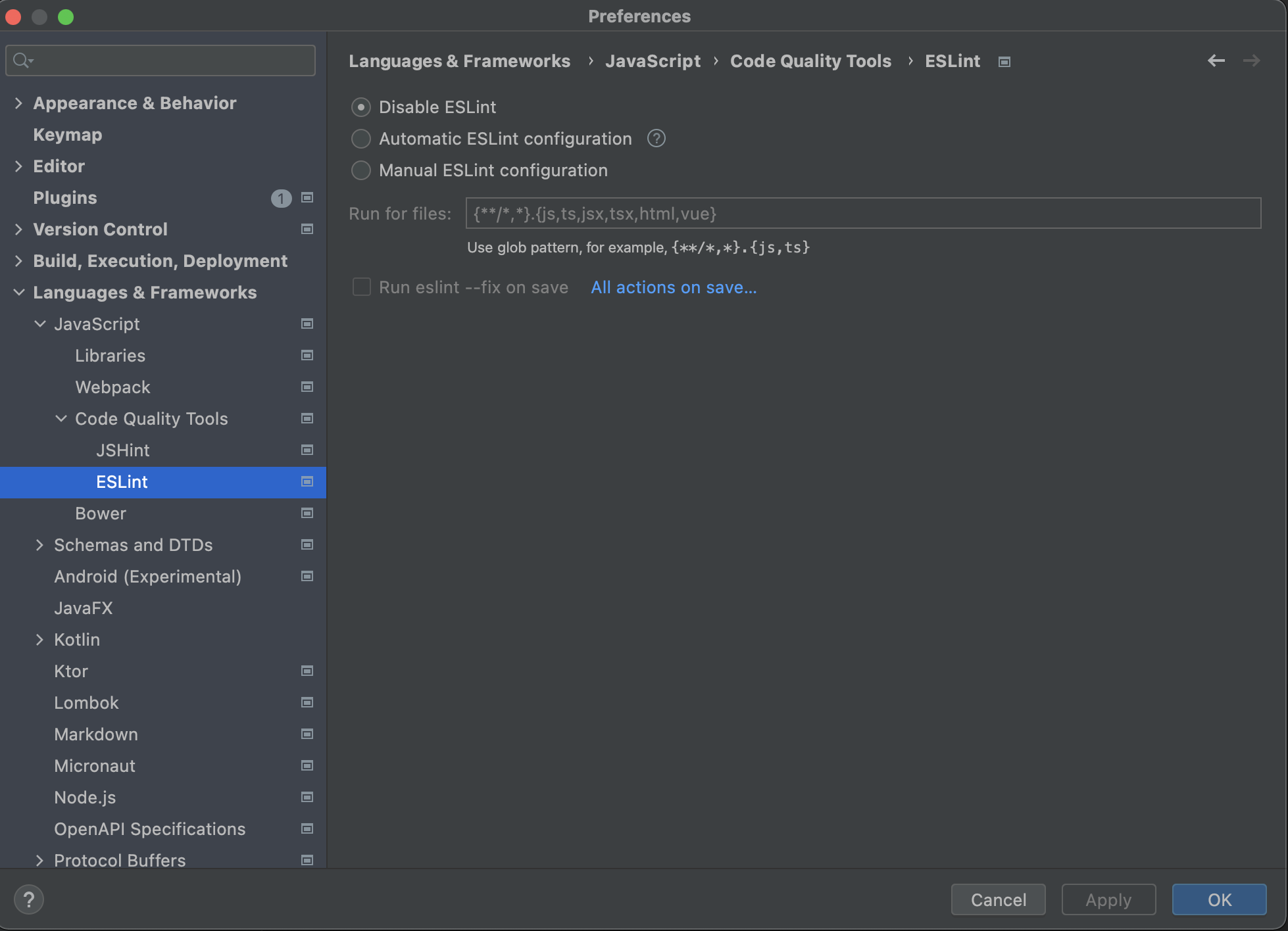Expand the Protocol Buffers node
This screenshot has width=1288, height=931.
39,861
